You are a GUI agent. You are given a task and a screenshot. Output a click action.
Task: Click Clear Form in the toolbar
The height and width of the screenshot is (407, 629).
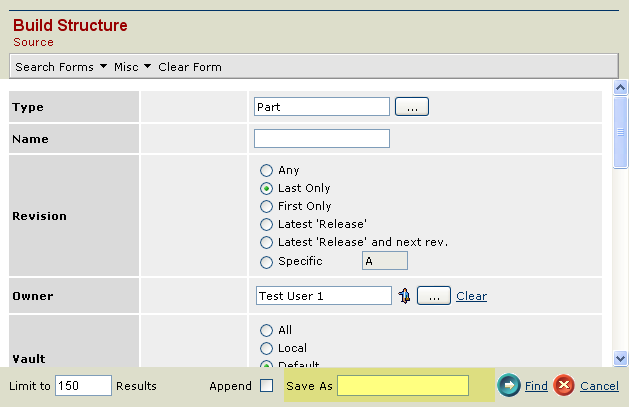click(190, 67)
